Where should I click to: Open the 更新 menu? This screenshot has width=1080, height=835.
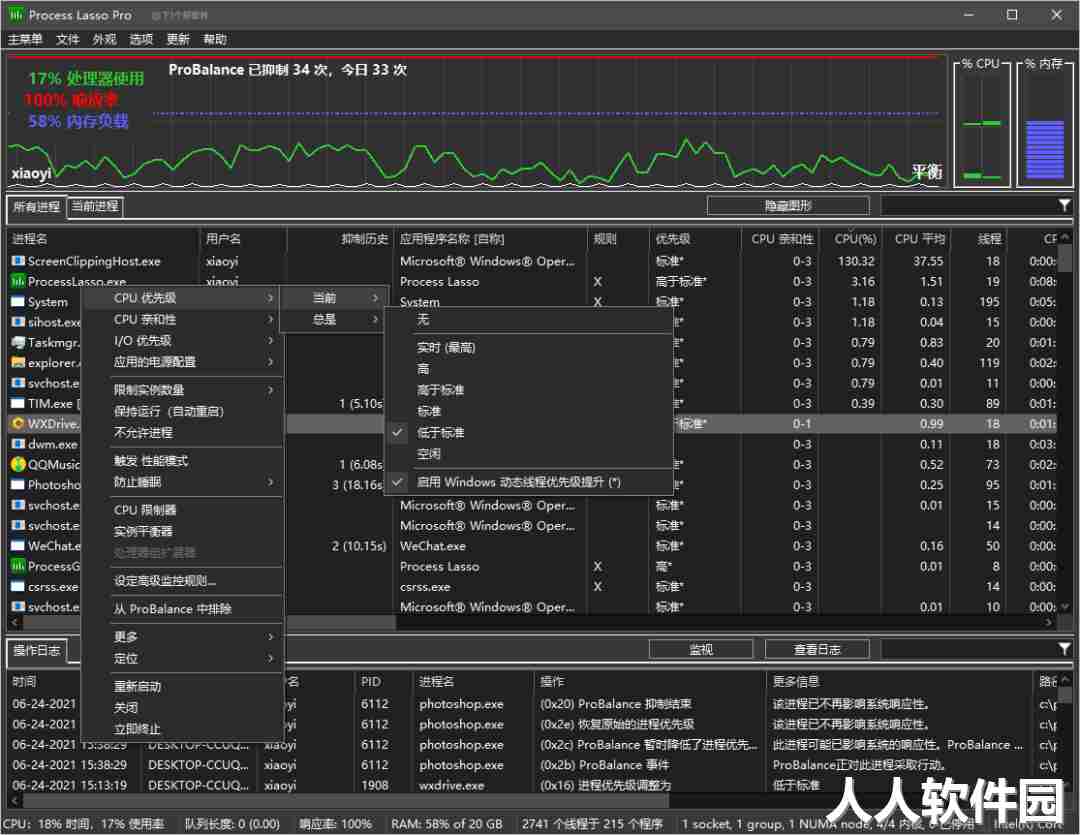pos(178,39)
